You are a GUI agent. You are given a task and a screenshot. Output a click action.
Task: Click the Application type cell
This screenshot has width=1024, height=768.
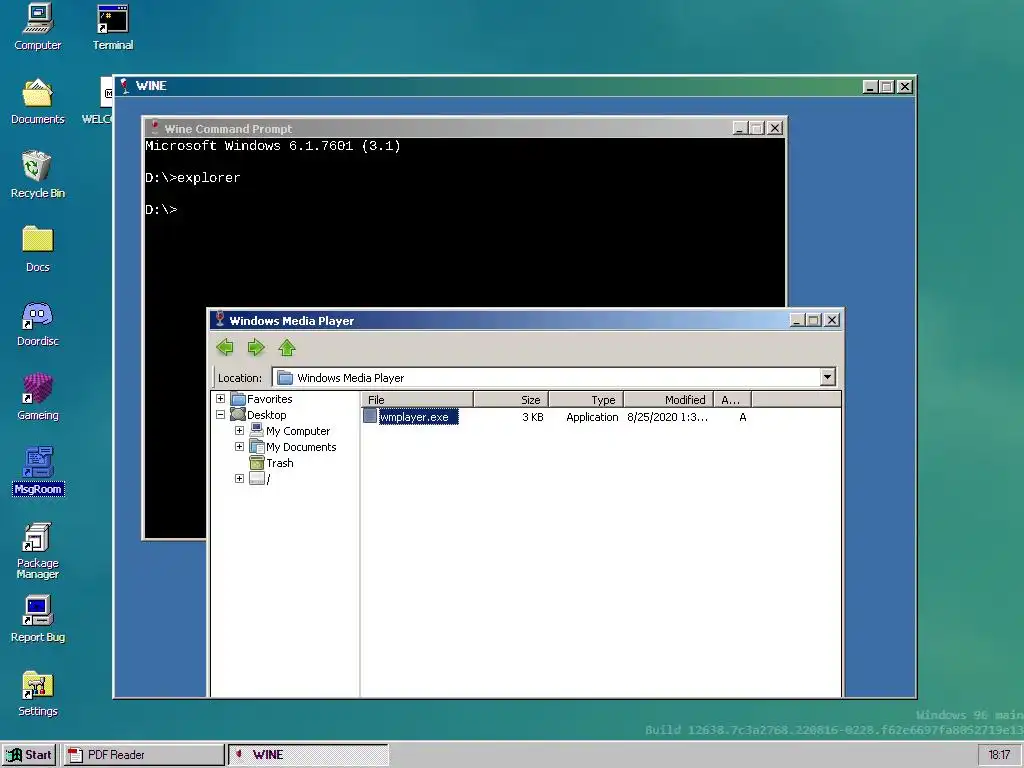(592, 417)
